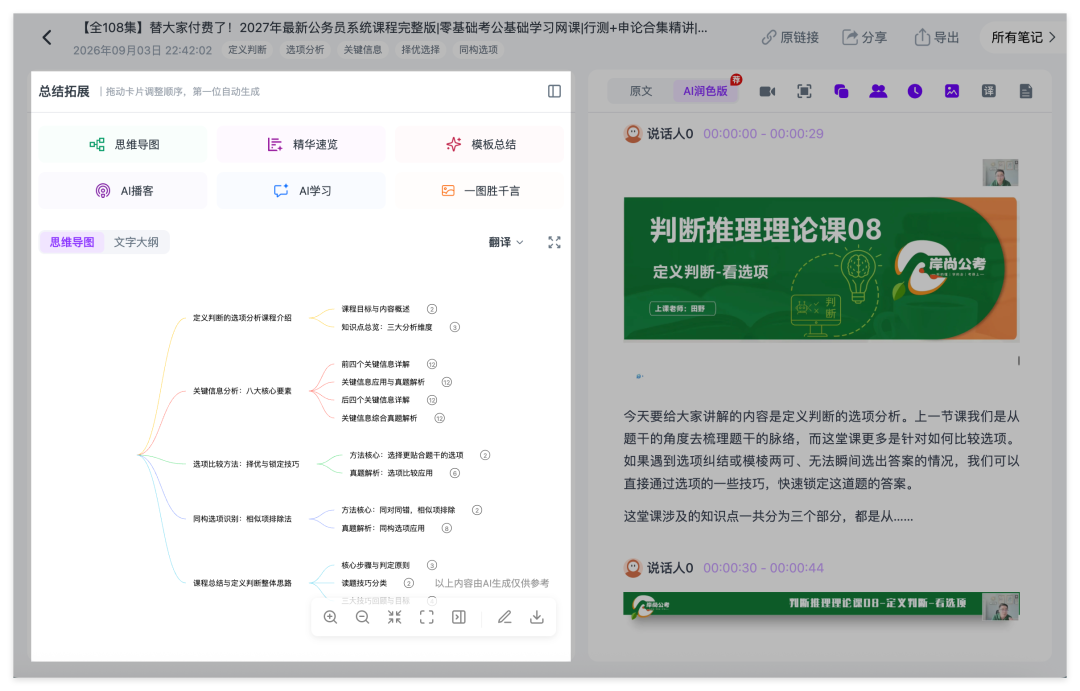Click the speakers people icon
The width and height of the screenshot is (1080, 691).
pos(878,92)
